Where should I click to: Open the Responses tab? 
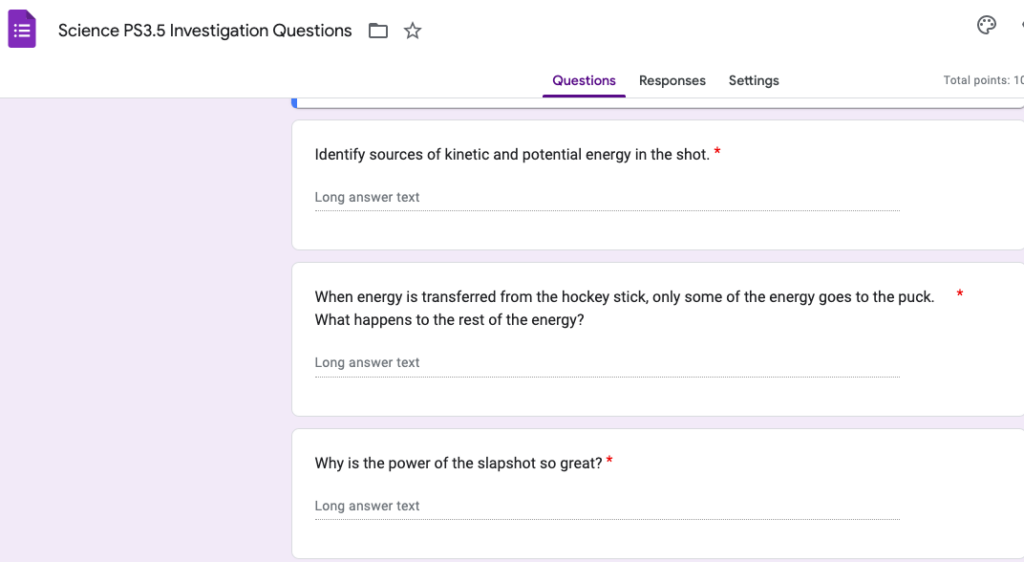672,81
